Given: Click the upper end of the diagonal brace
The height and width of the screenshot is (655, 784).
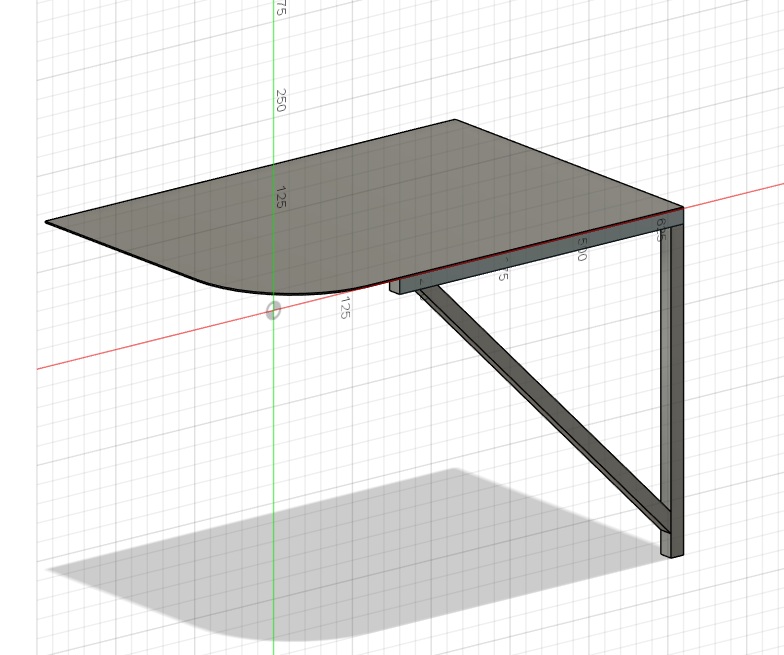Looking at the screenshot, I should click(422, 291).
